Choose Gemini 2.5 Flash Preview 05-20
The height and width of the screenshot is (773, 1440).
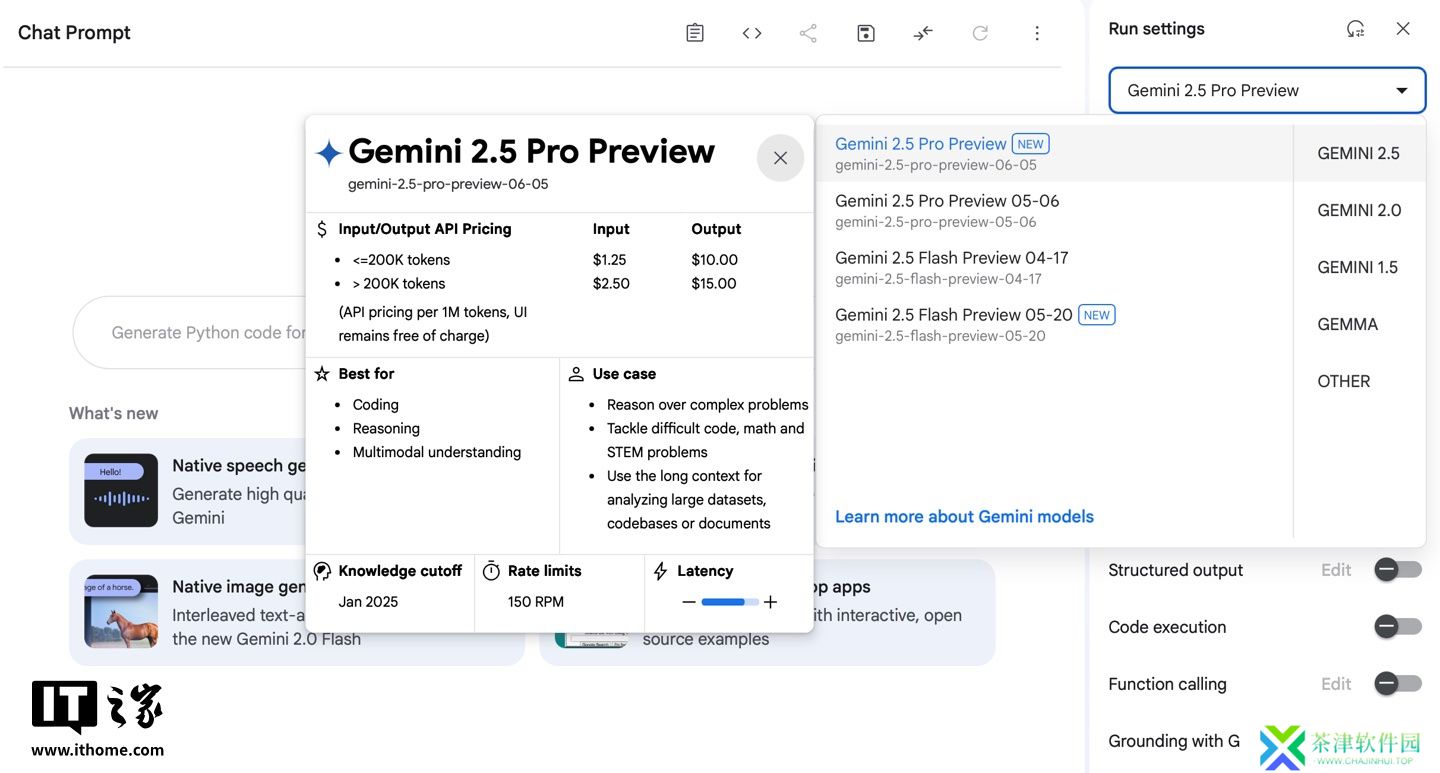pyautogui.click(x=1055, y=324)
